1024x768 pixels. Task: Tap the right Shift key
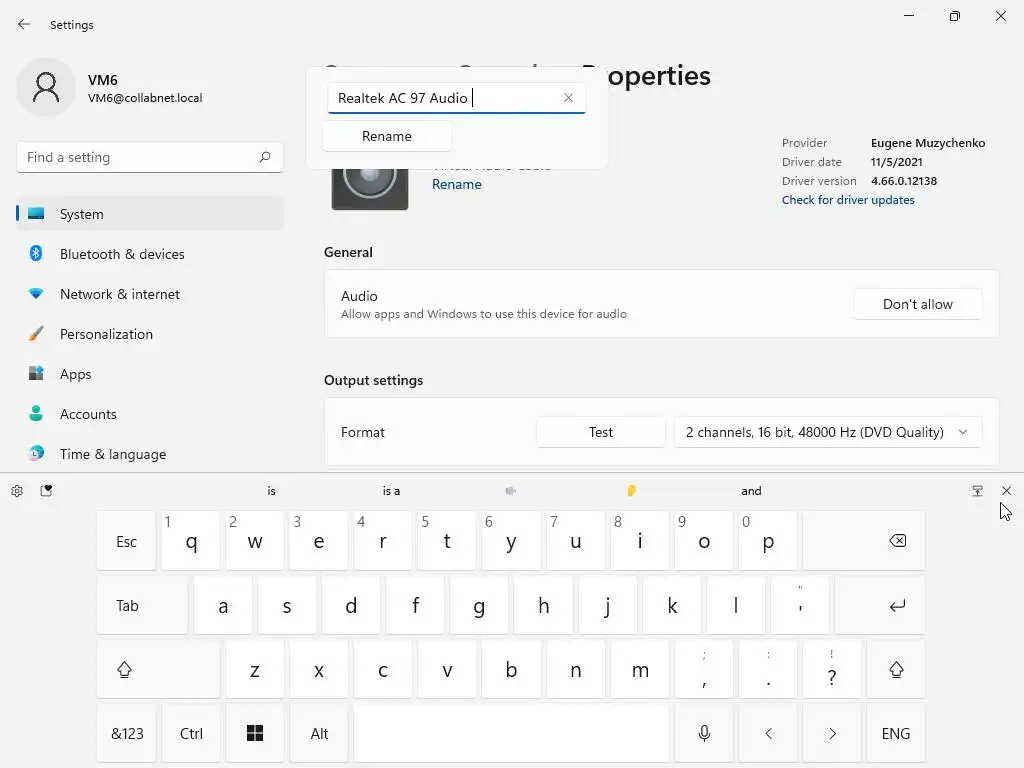pyautogui.click(x=896, y=669)
